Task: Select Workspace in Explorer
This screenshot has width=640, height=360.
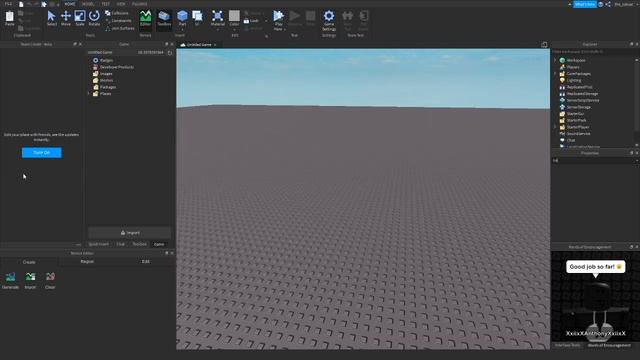Action: point(576,60)
